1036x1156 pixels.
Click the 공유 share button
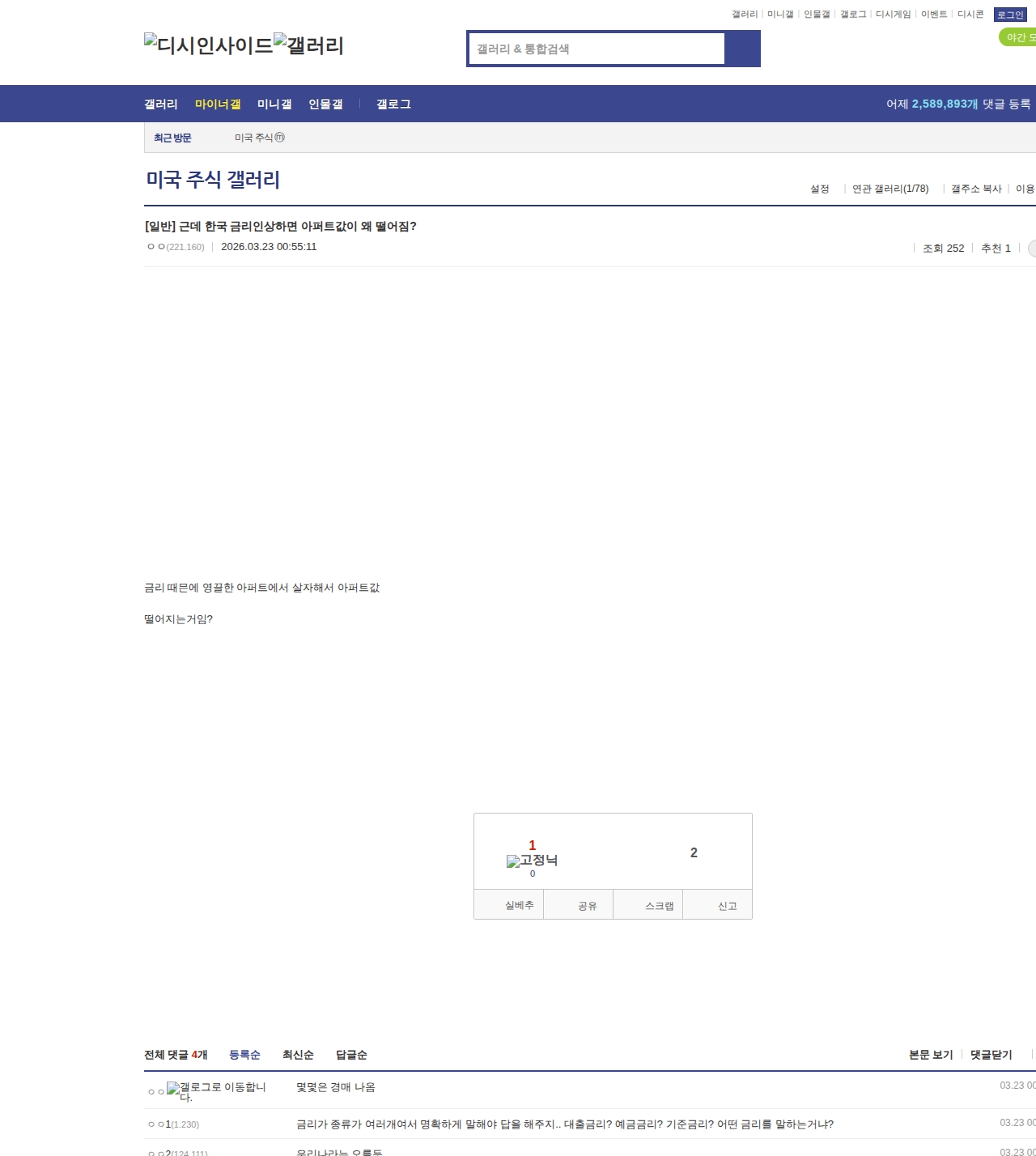[579, 905]
